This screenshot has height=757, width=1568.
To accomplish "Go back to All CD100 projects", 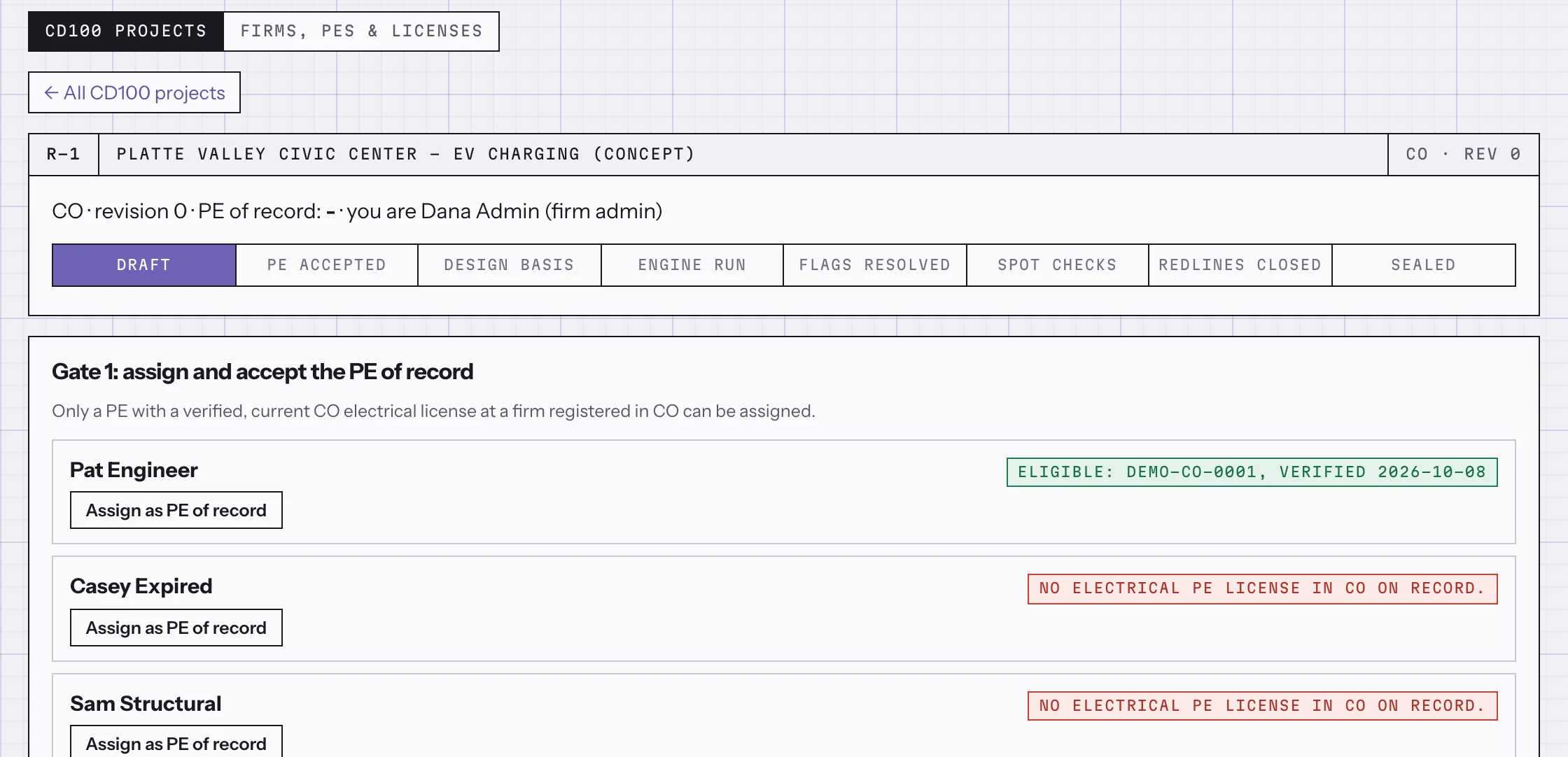I will pyautogui.click(x=134, y=92).
